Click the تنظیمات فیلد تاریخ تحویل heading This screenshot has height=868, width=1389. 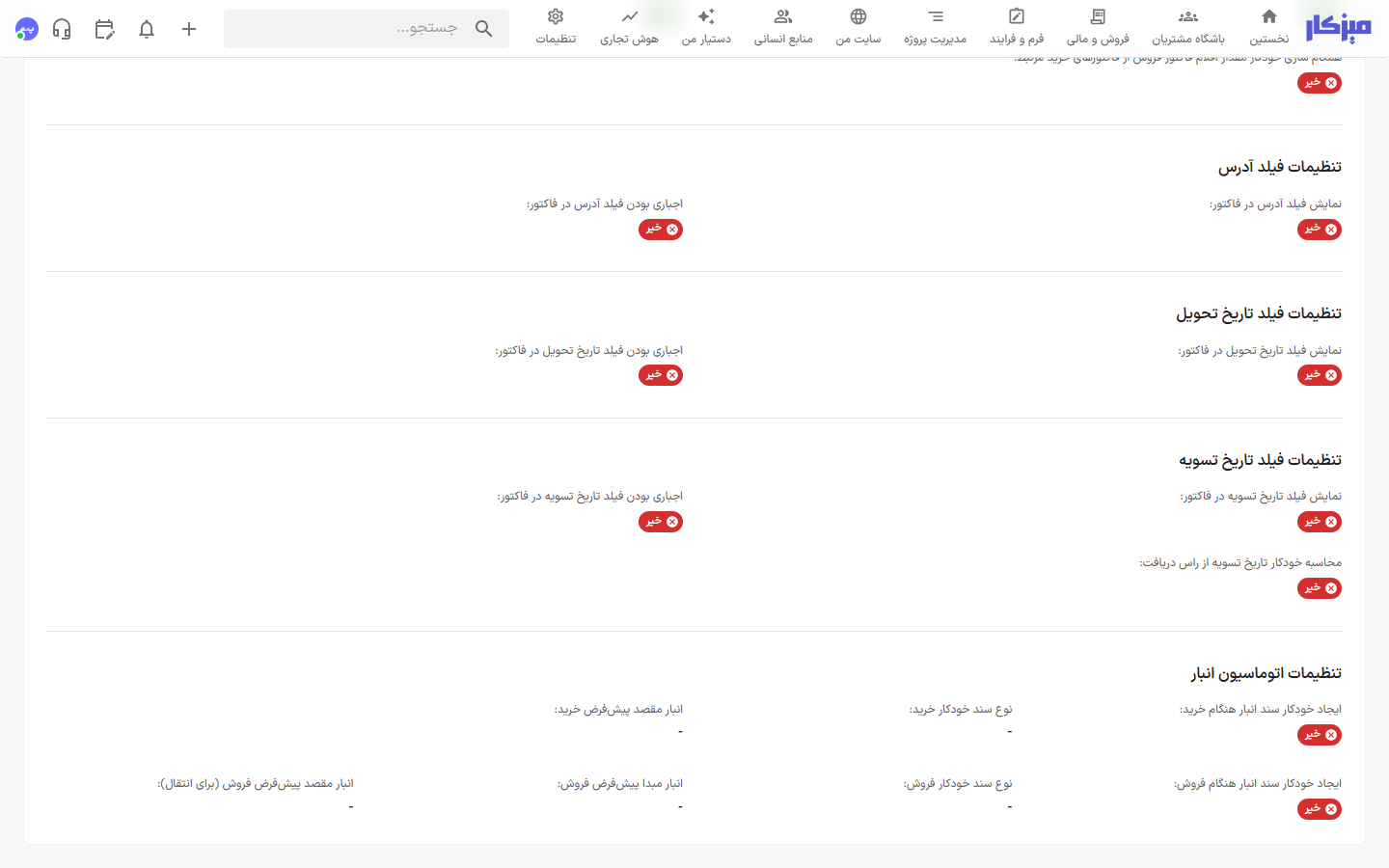[1259, 313]
